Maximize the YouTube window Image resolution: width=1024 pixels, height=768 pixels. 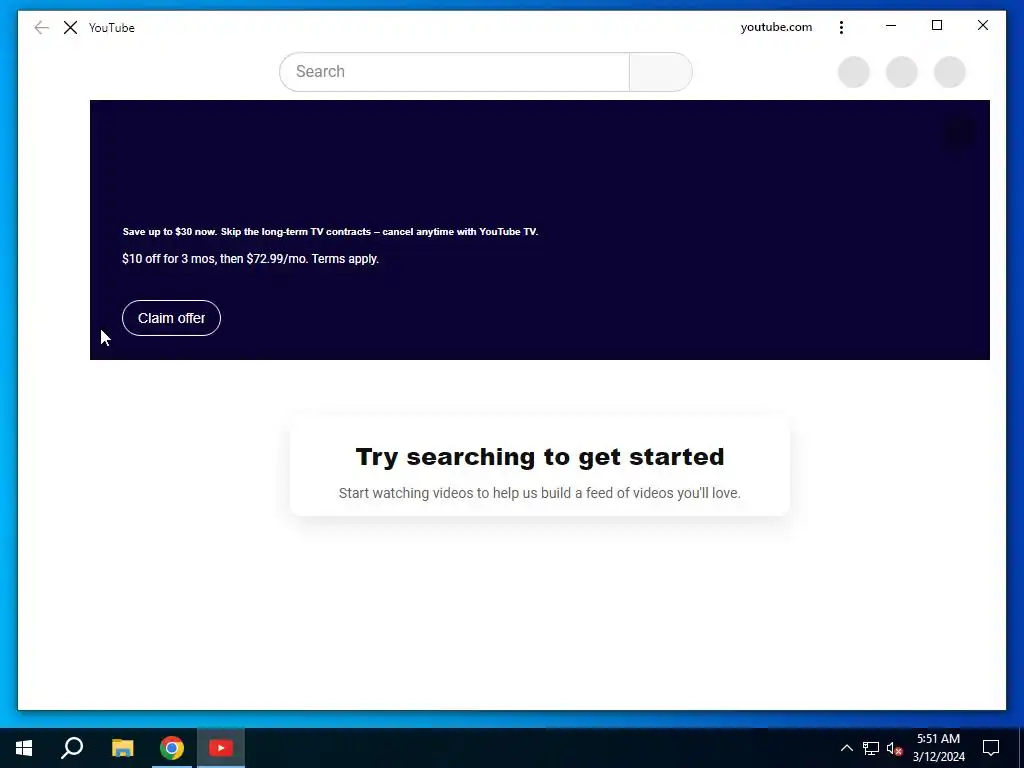pos(936,25)
